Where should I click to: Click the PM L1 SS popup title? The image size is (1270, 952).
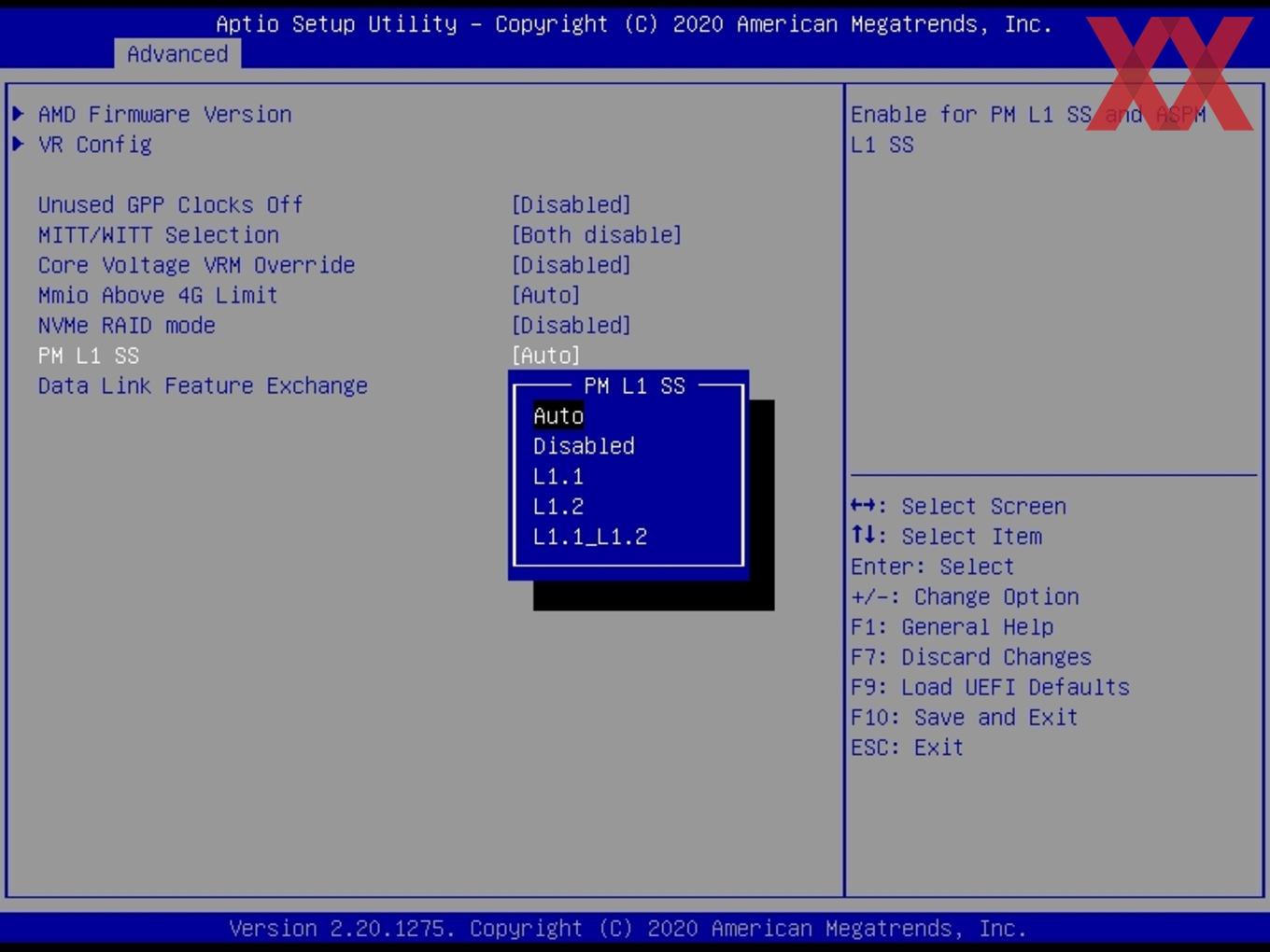635,385
